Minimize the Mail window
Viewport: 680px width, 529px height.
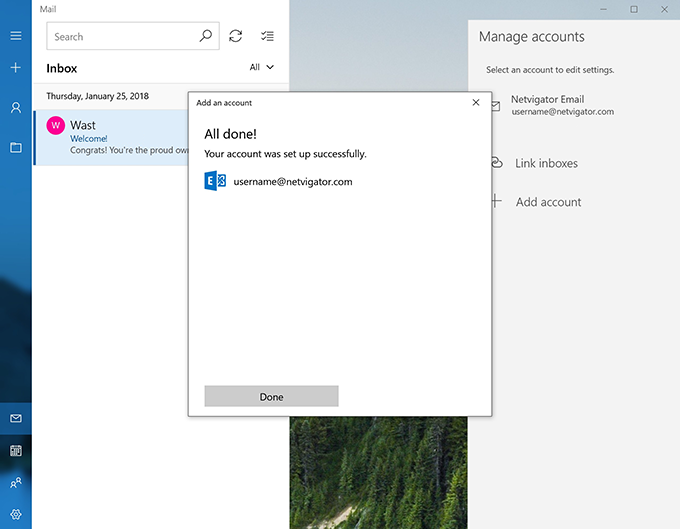click(x=603, y=9)
